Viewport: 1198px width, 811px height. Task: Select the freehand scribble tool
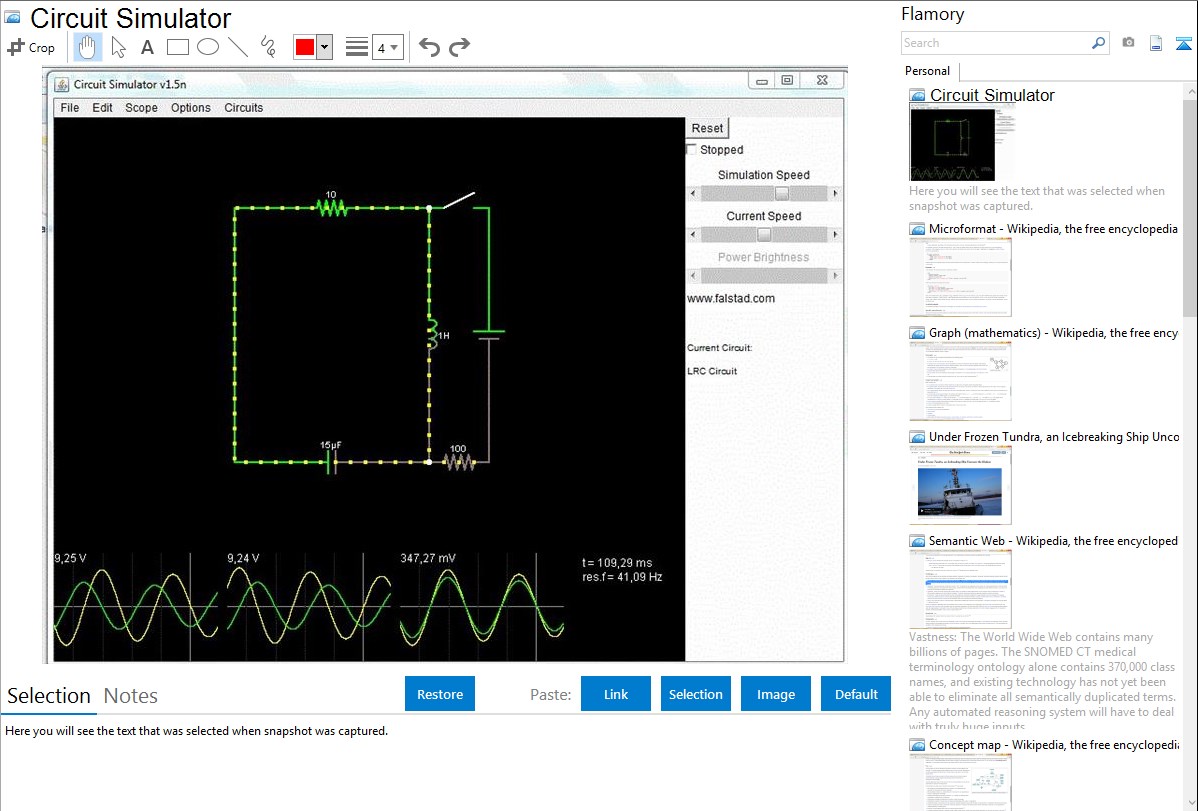click(268, 47)
